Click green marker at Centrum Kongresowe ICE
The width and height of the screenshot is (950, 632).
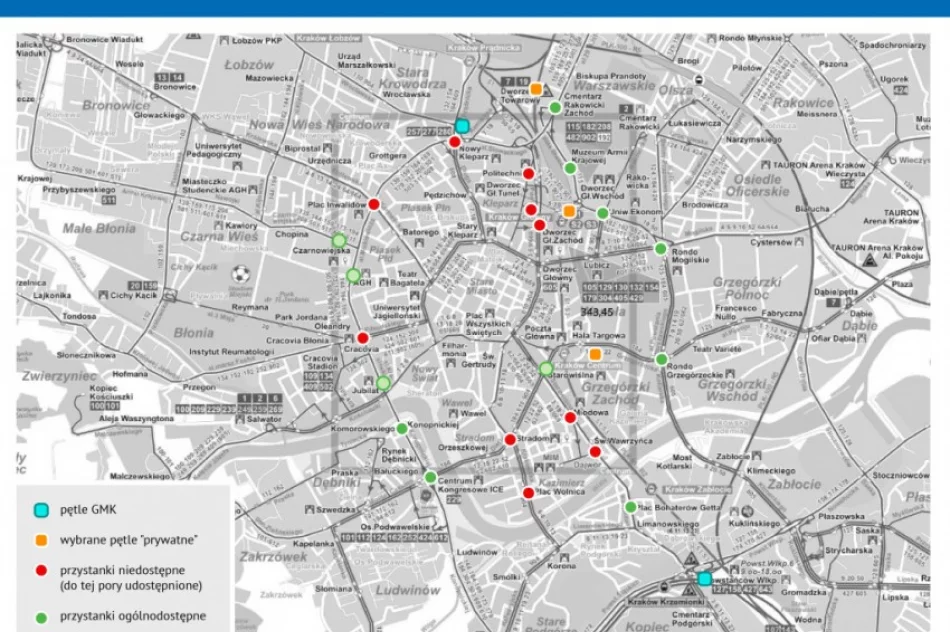pyautogui.click(x=430, y=477)
